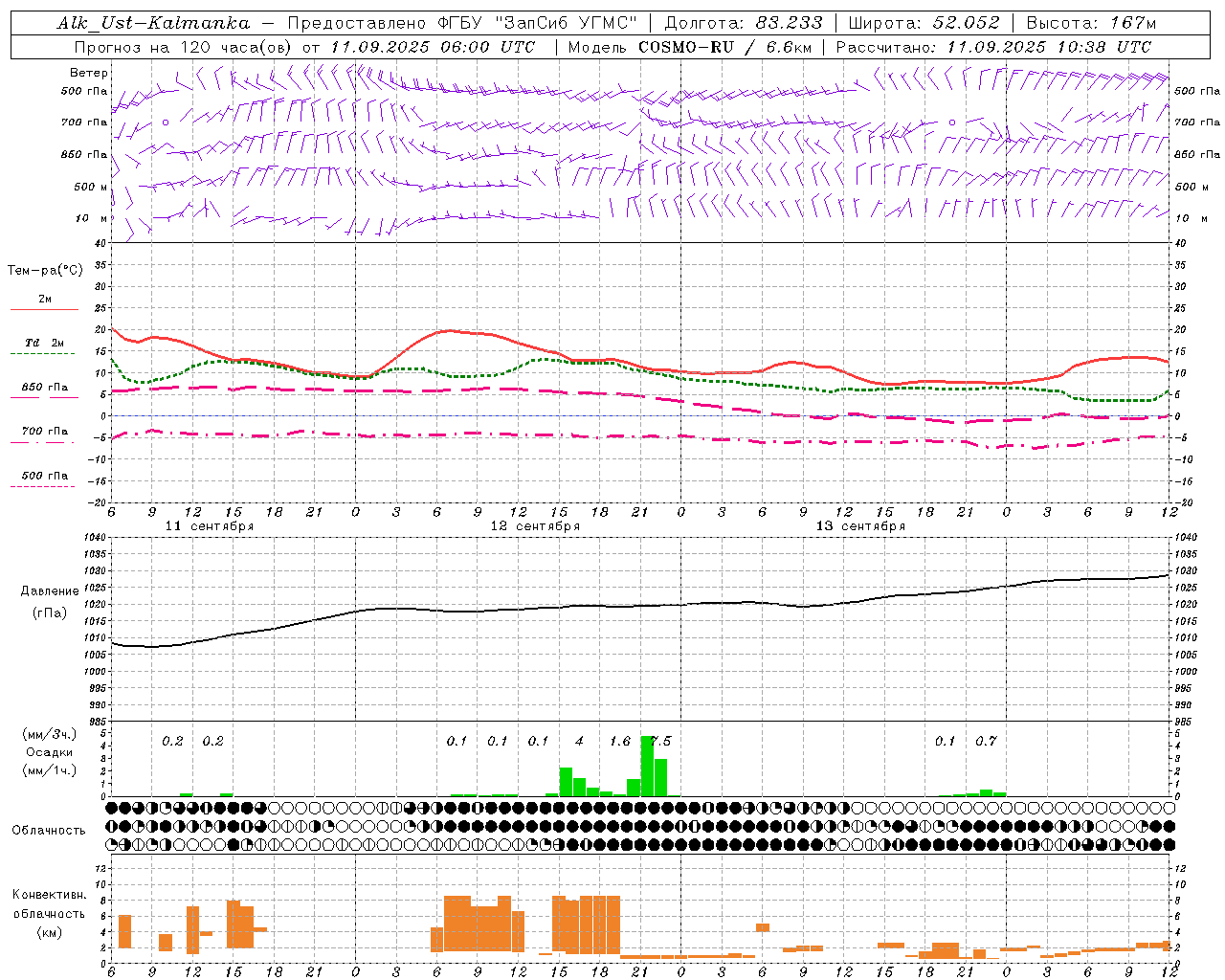
Task: Click the '(гПа)' unit under Давление
Action: pos(50,613)
